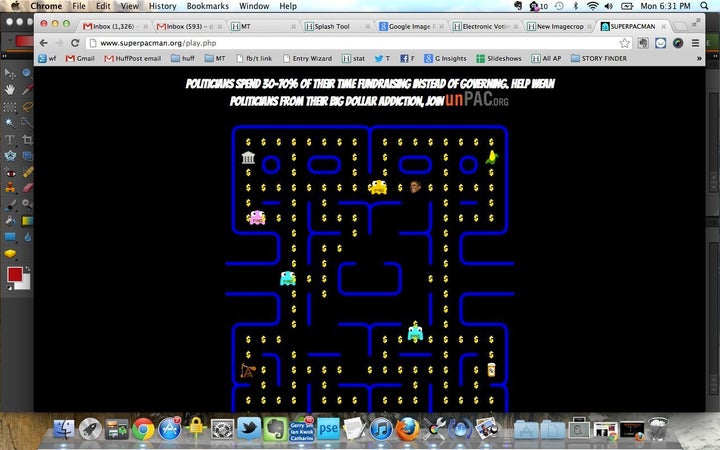Expand the 'MT' bookmarks folder
Viewport: 720px width, 450px height.
point(215,58)
